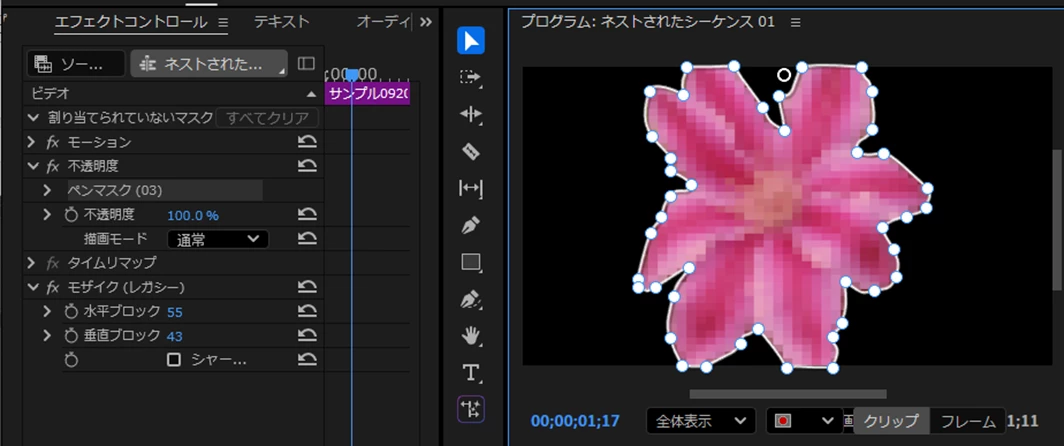Reset the モザイク (レガシー) effect

(x=307, y=287)
